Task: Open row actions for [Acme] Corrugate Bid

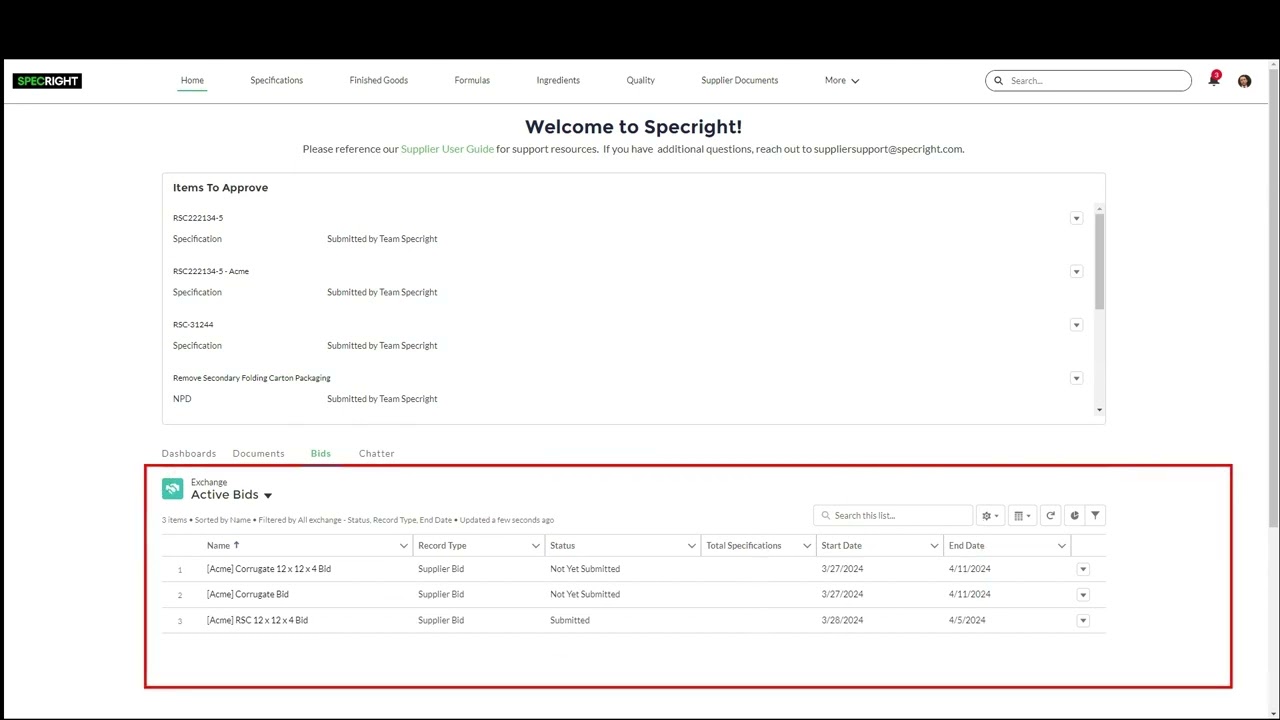Action: (x=1082, y=595)
